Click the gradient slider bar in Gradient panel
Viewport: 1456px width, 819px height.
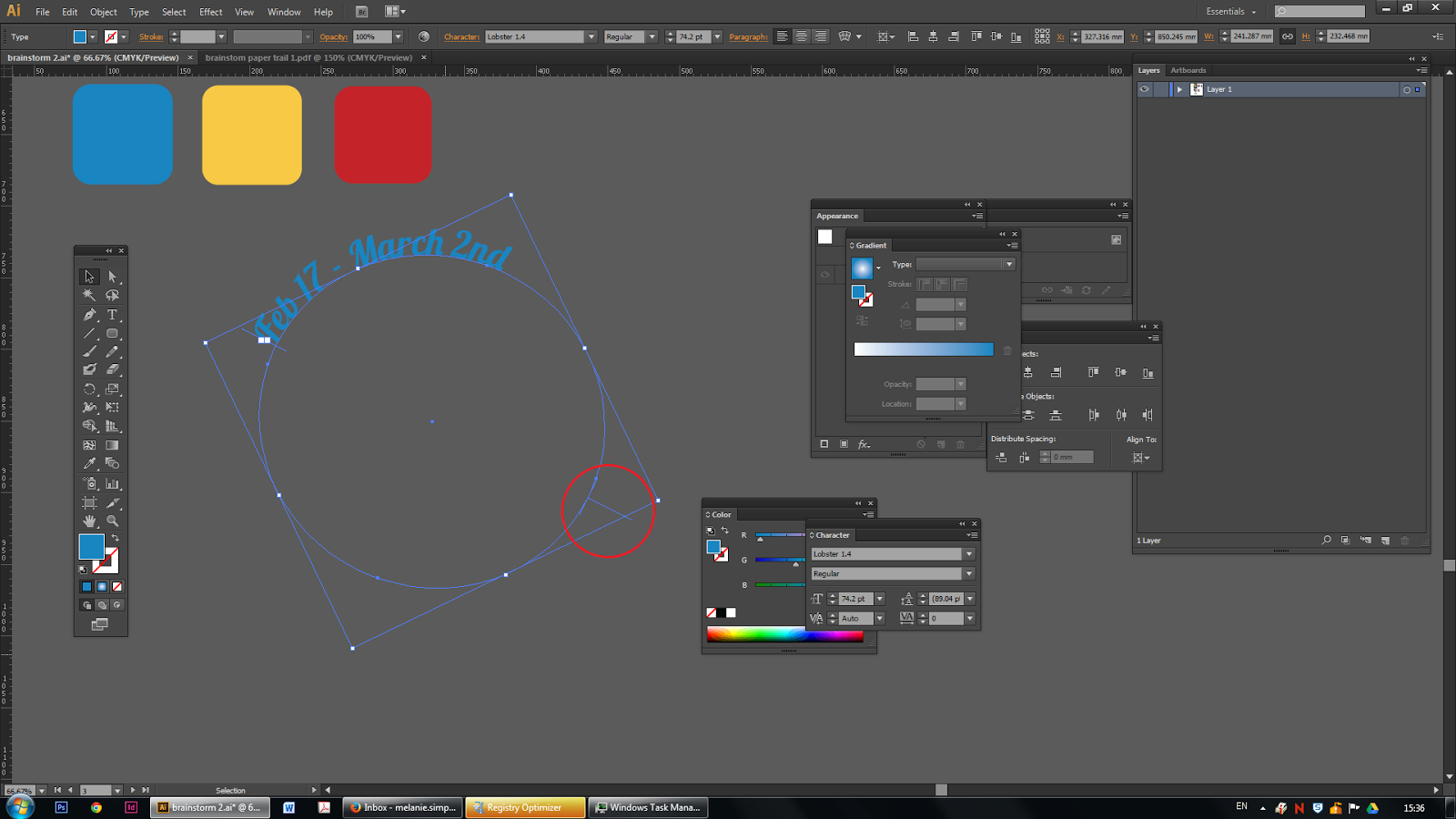924,349
